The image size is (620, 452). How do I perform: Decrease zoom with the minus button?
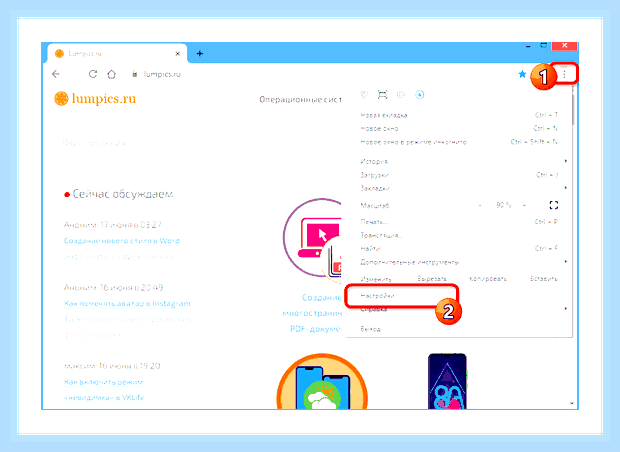coord(480,205)
